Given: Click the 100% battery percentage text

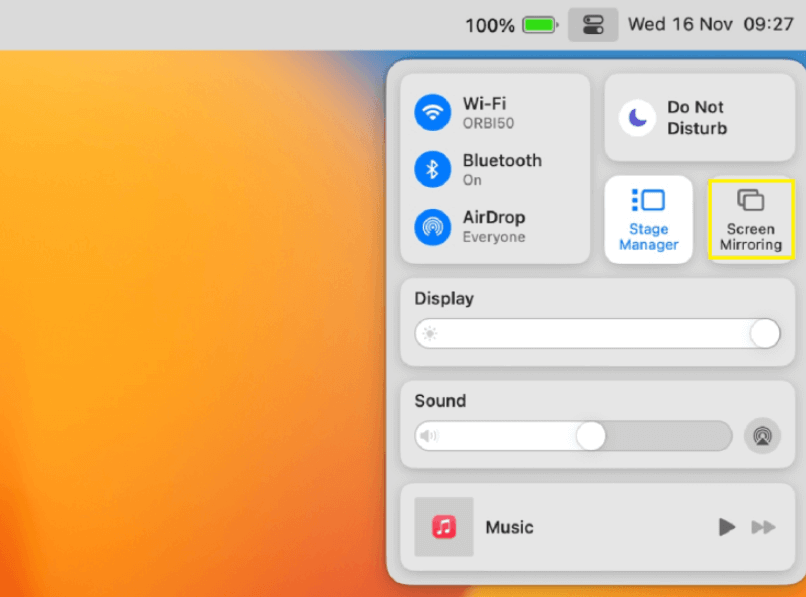Looking at the screenshot, I should tap(490, 25).
